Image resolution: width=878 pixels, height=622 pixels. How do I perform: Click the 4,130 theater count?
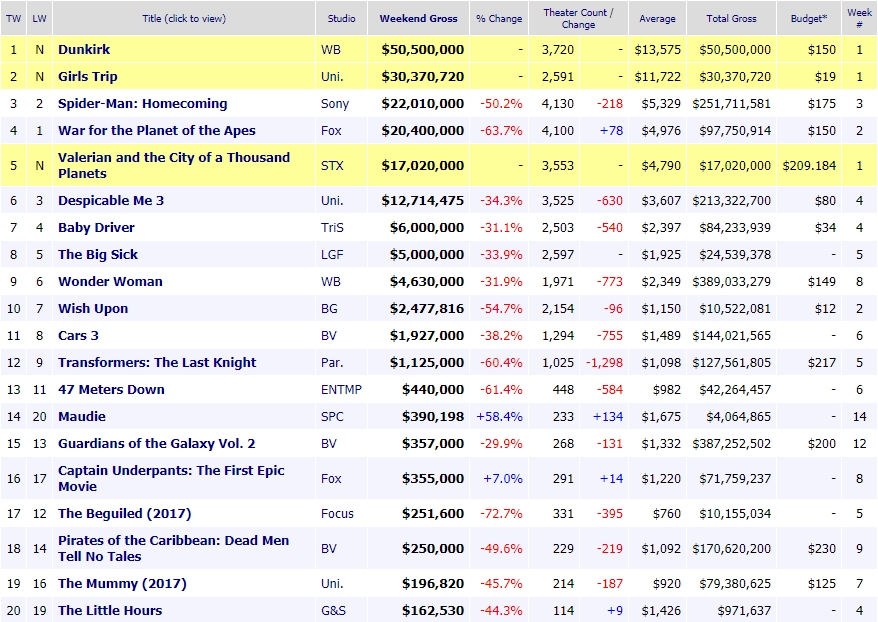click(558, 104)
